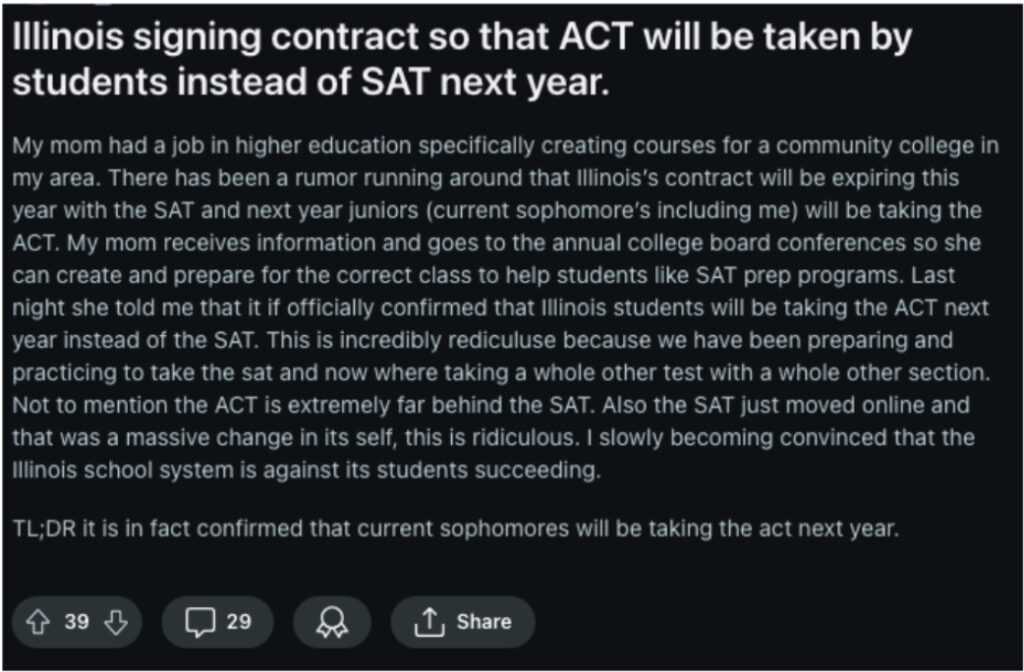Click the vote score of 39
The image size is (1024, 672).
coord(77,621)
